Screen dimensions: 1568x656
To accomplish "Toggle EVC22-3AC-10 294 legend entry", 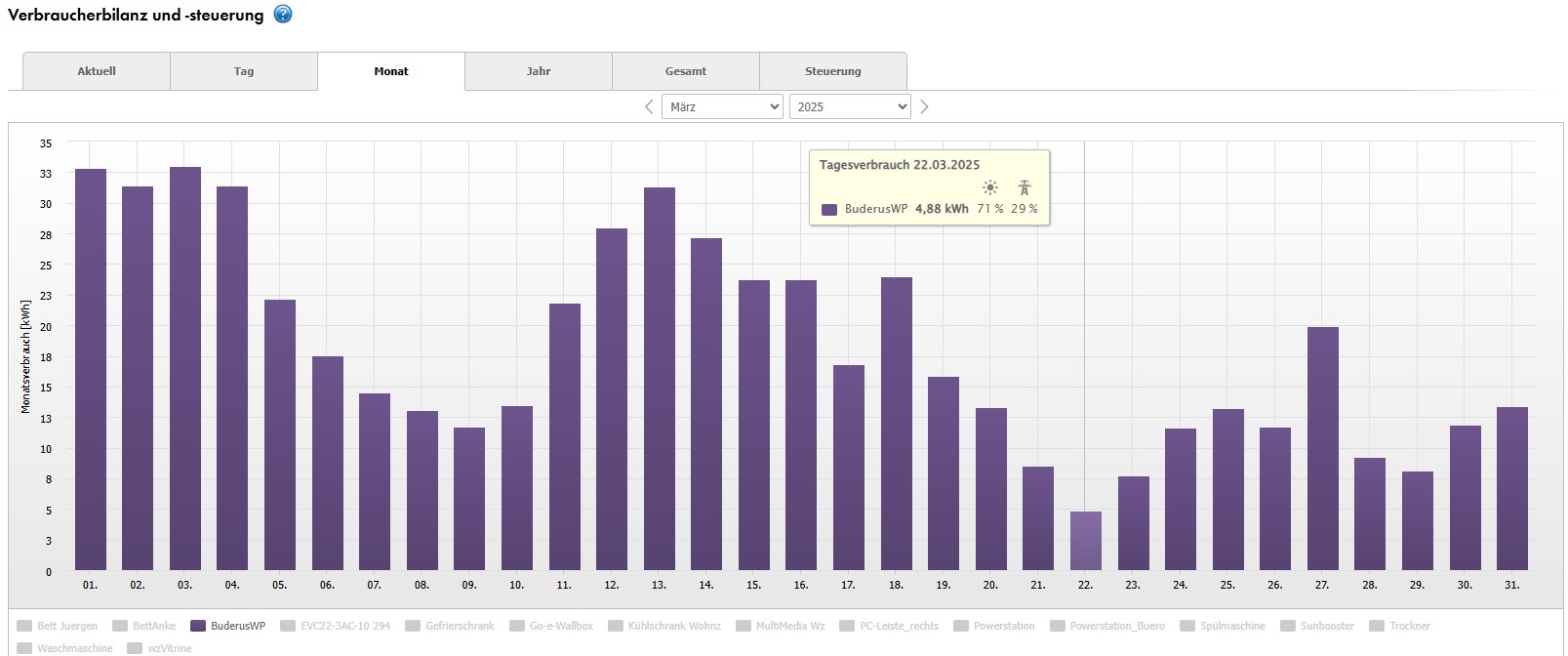I will point(336,626).
